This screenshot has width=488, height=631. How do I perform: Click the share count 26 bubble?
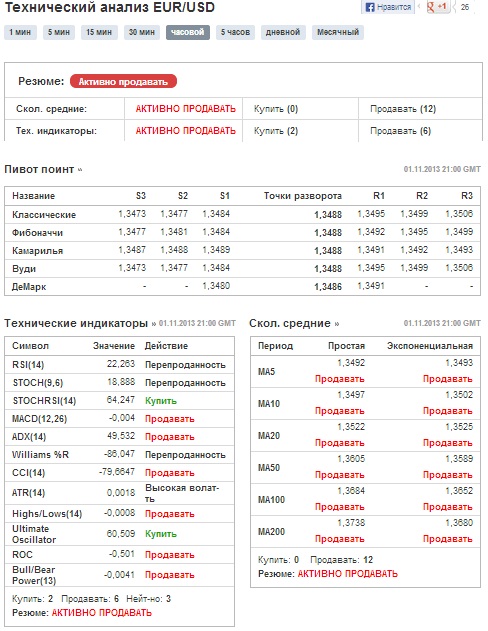click(464, 7)
